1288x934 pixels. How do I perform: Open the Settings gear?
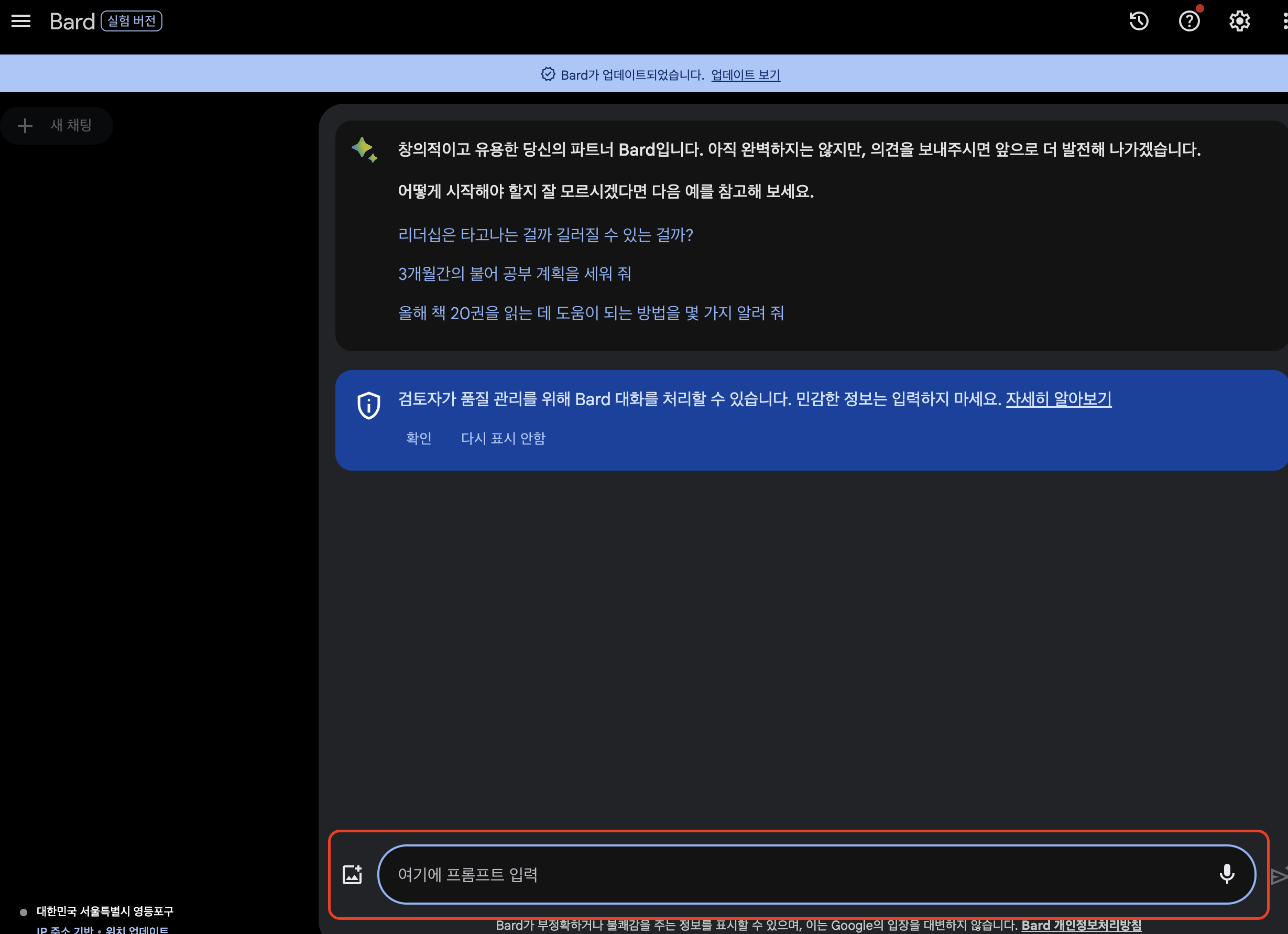(x=1240, y=21)
